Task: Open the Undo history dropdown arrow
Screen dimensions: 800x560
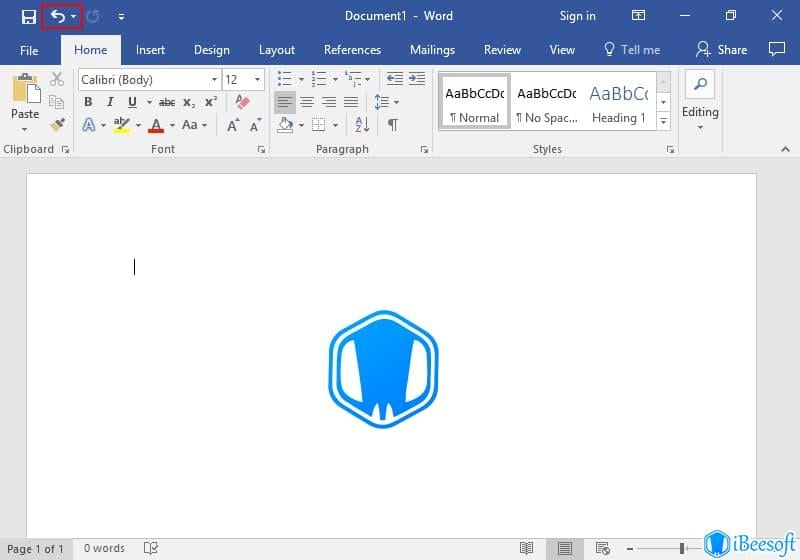Action: [73, 16]
